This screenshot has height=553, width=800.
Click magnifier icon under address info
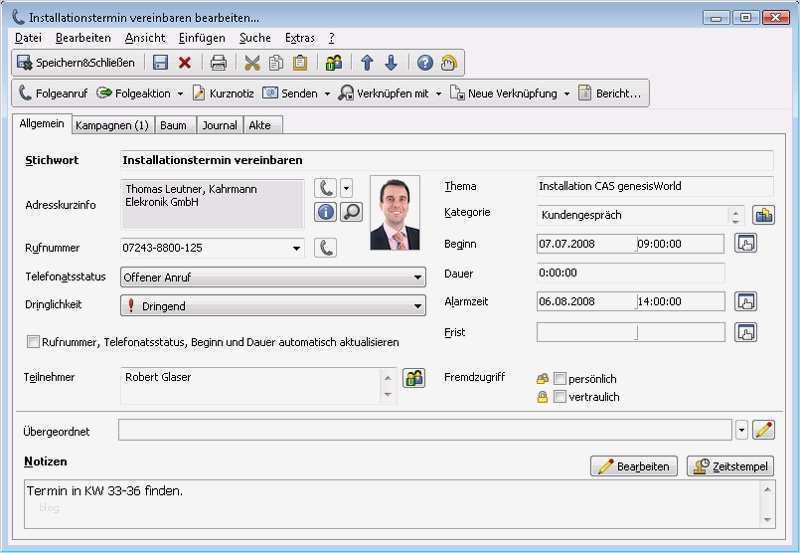point(351,211)
